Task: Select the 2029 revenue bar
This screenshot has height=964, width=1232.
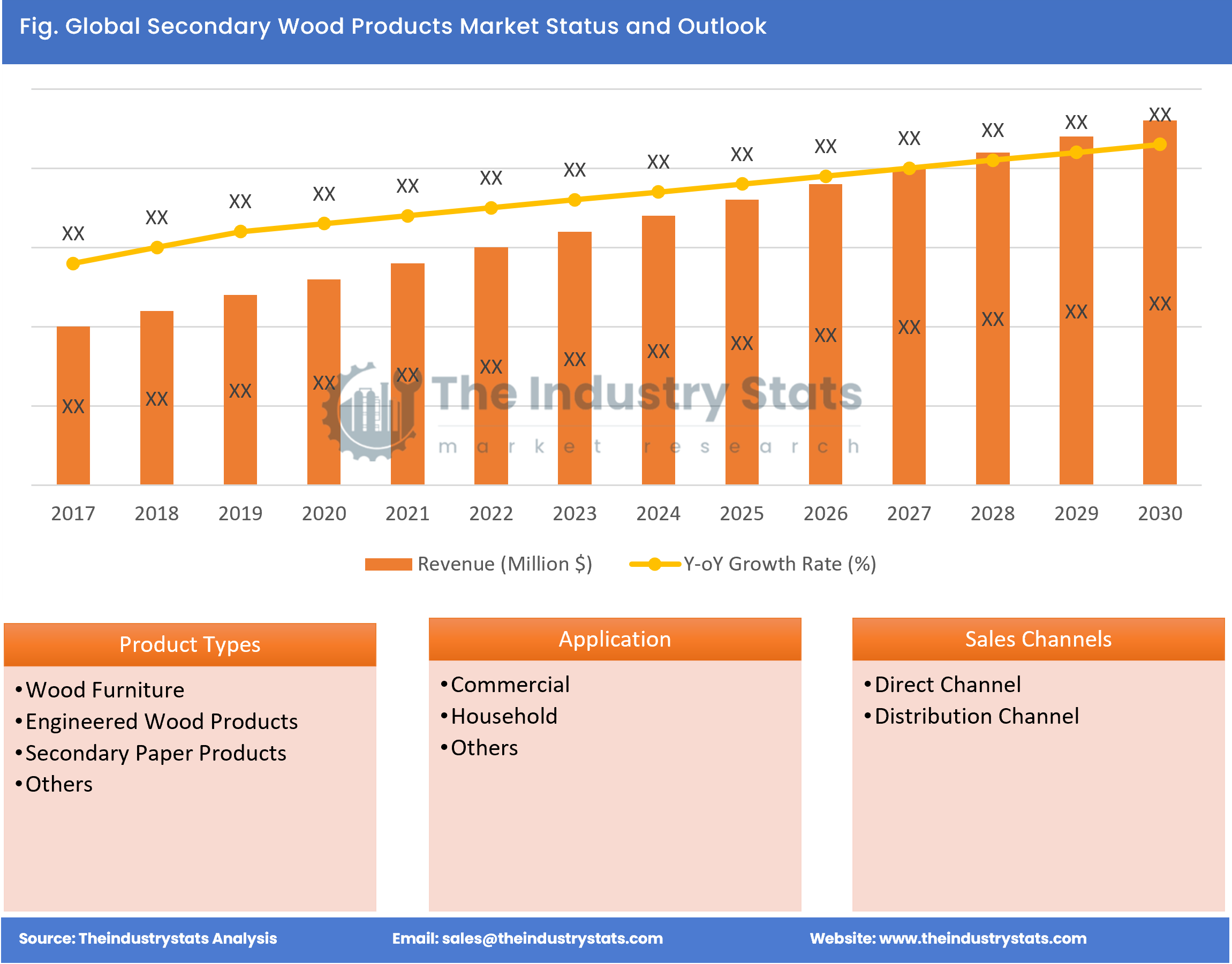Action: click(1076, 311)
